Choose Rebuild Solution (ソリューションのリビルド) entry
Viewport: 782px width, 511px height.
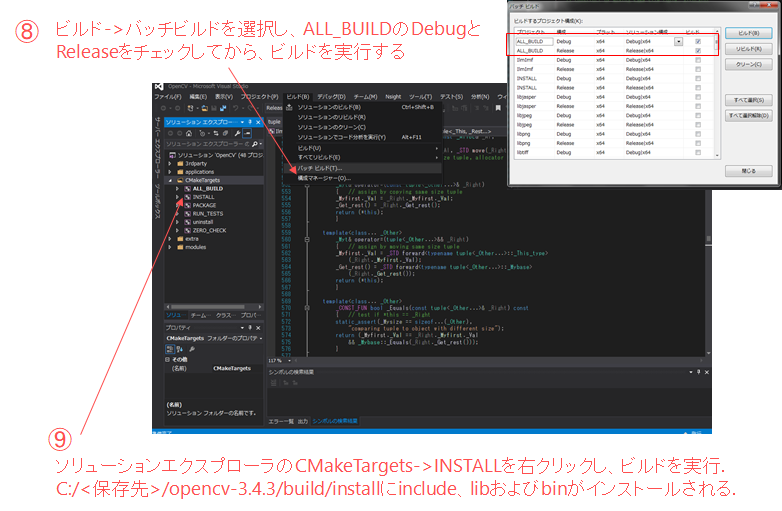[x=332, y=117]
